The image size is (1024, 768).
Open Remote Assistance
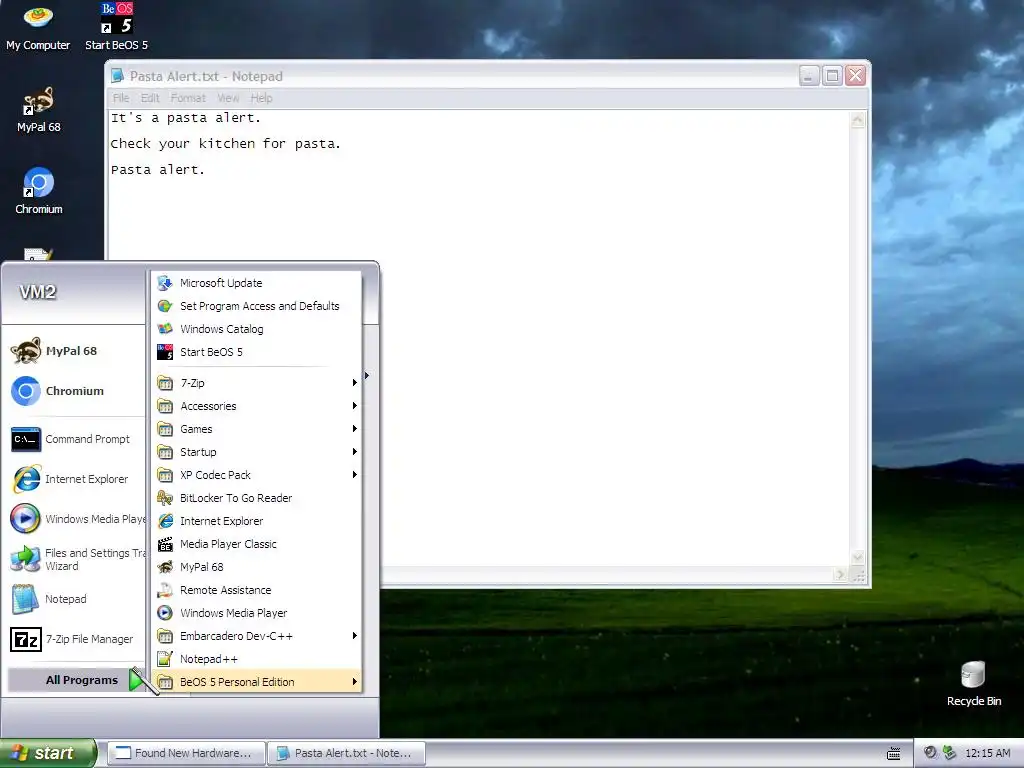(x=257, y=590)
